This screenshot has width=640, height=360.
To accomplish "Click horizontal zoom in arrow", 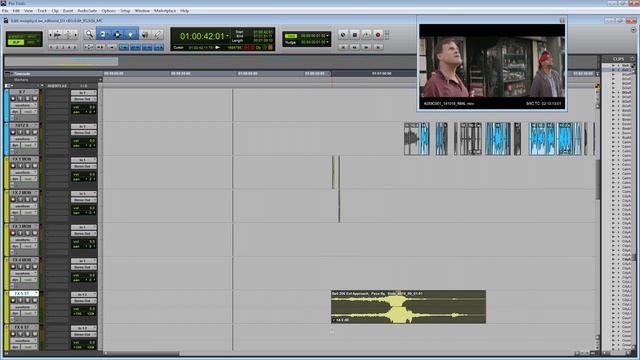I will (x=76, y=35).
